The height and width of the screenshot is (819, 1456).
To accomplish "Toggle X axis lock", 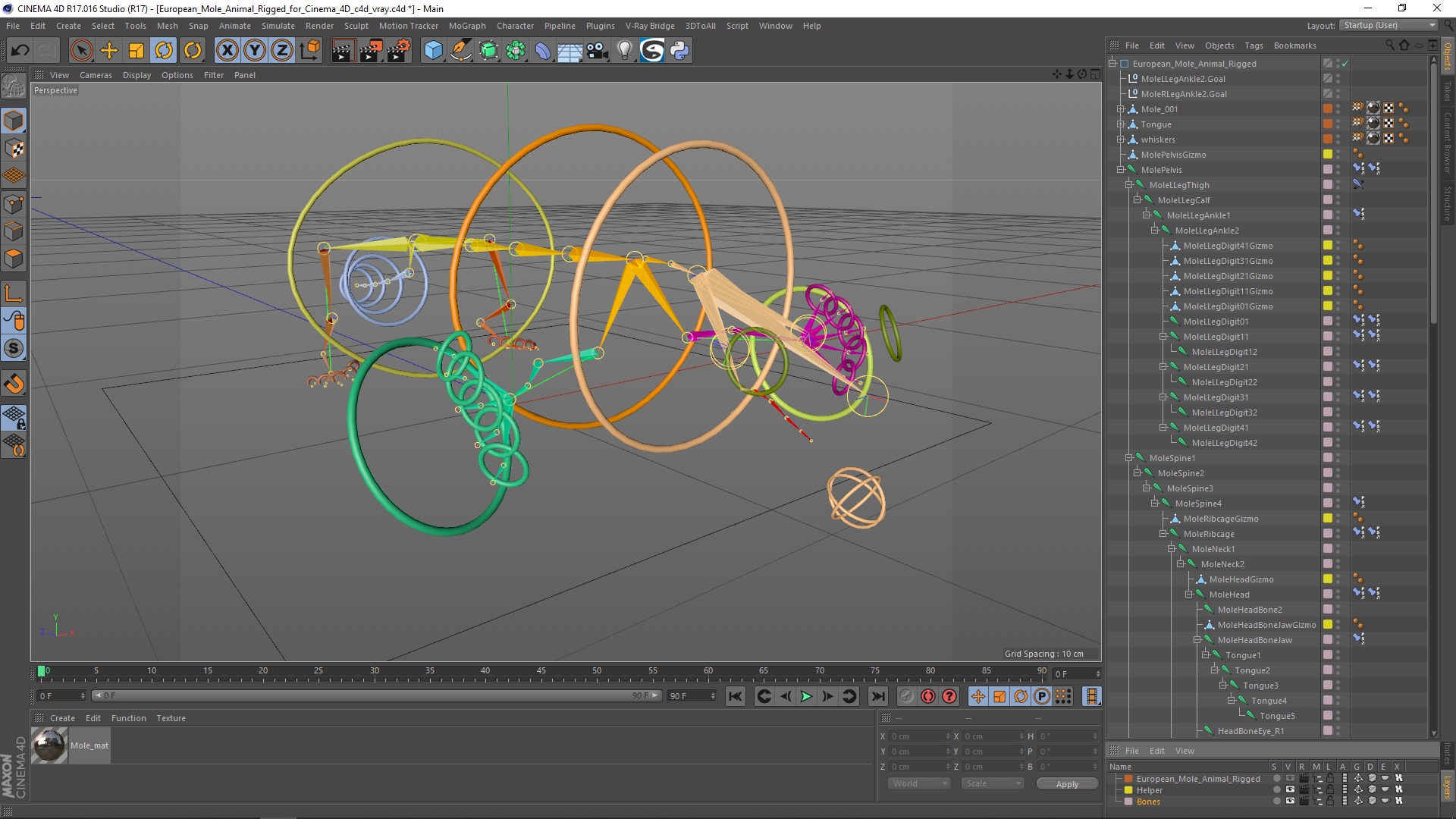I will pyautogui.click(x=227, y=51).
